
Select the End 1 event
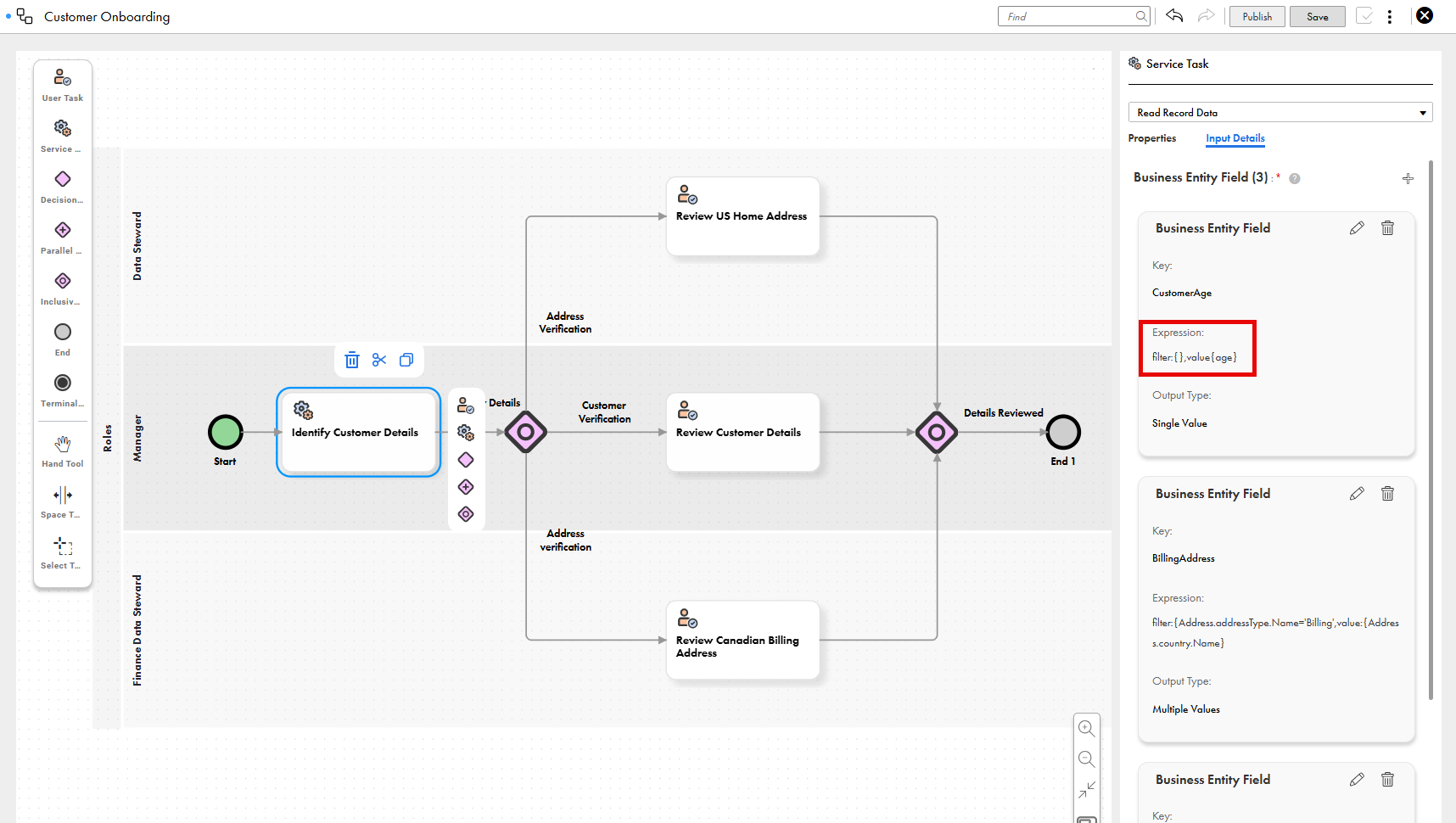point(1063,433)
